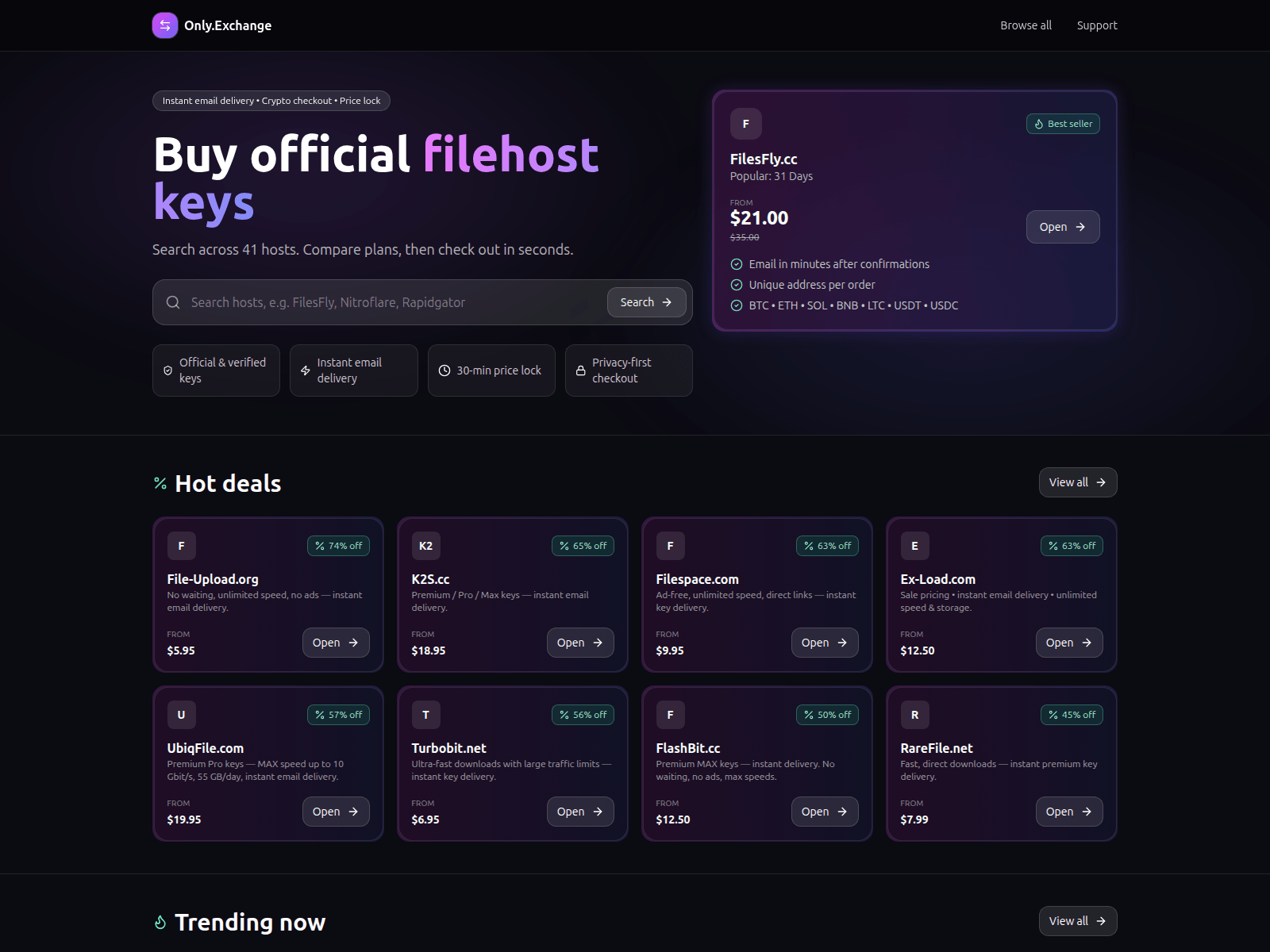Click the Turbobit 'T' host icon
The width and height of the screenshot is (1270, 952).
(425, 715)
